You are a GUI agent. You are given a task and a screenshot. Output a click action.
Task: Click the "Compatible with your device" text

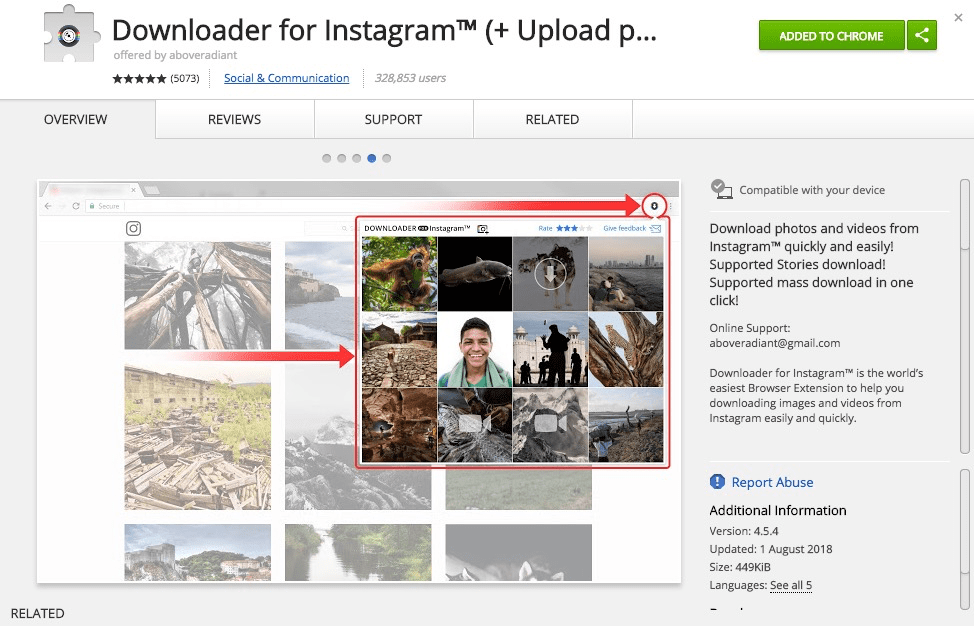(812, 190)
